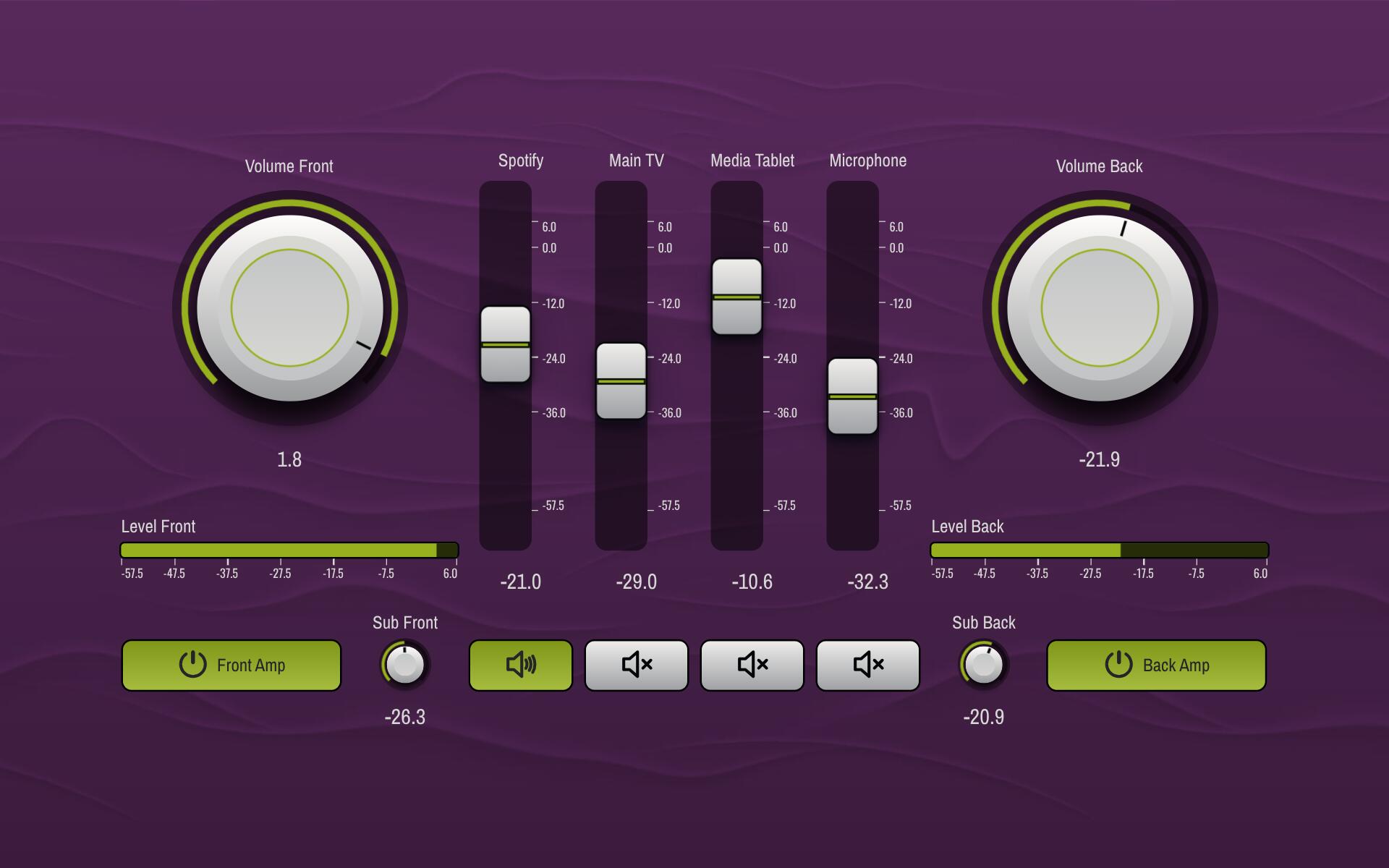The height and width of the screenshot is (868, 1389).
Task: Click the Volume Front value 1.8
Action: coord(289,459)
